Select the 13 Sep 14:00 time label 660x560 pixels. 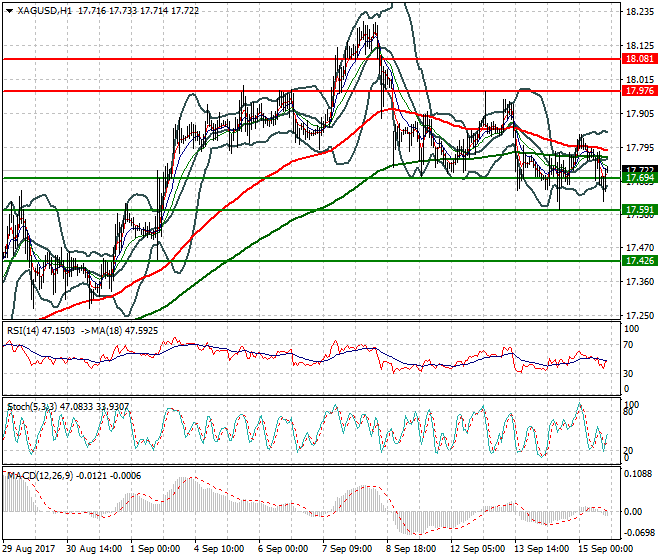[542, 549]
